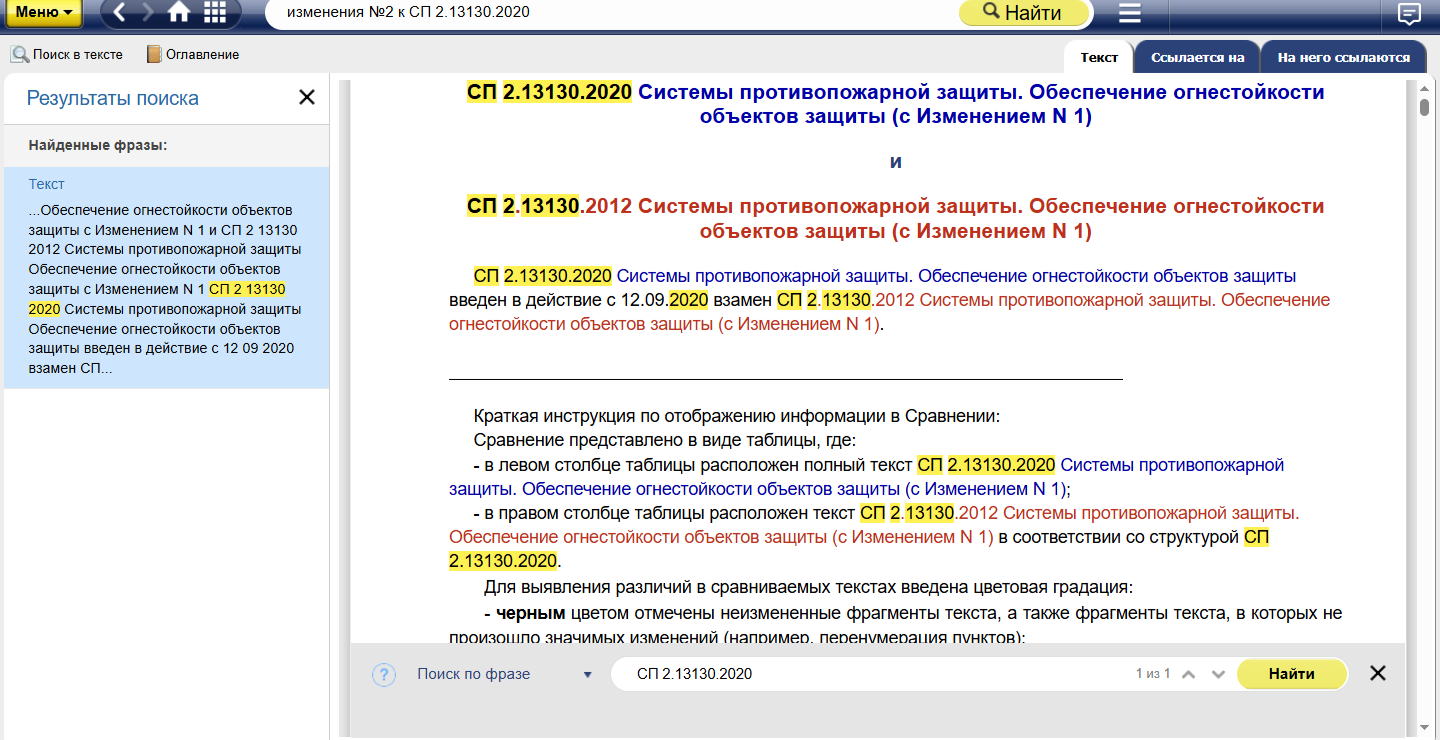The height and width of the screenshot is (740, 1440).
Task: Open Оглавление table of contents
Action: (193, 55)
